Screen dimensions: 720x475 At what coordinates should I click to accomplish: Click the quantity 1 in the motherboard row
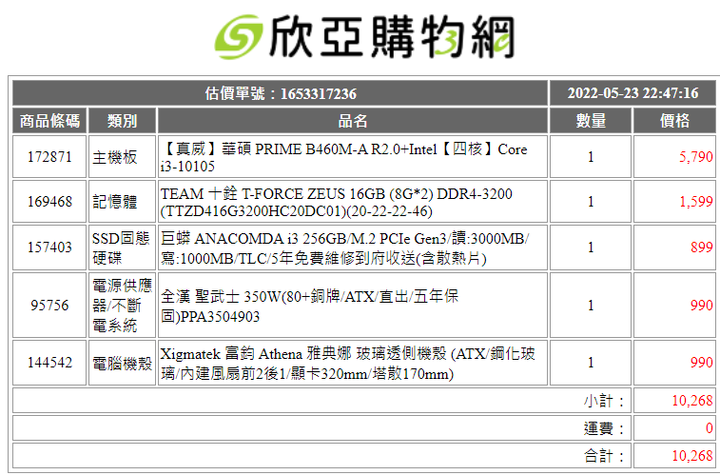coord(591,157)
